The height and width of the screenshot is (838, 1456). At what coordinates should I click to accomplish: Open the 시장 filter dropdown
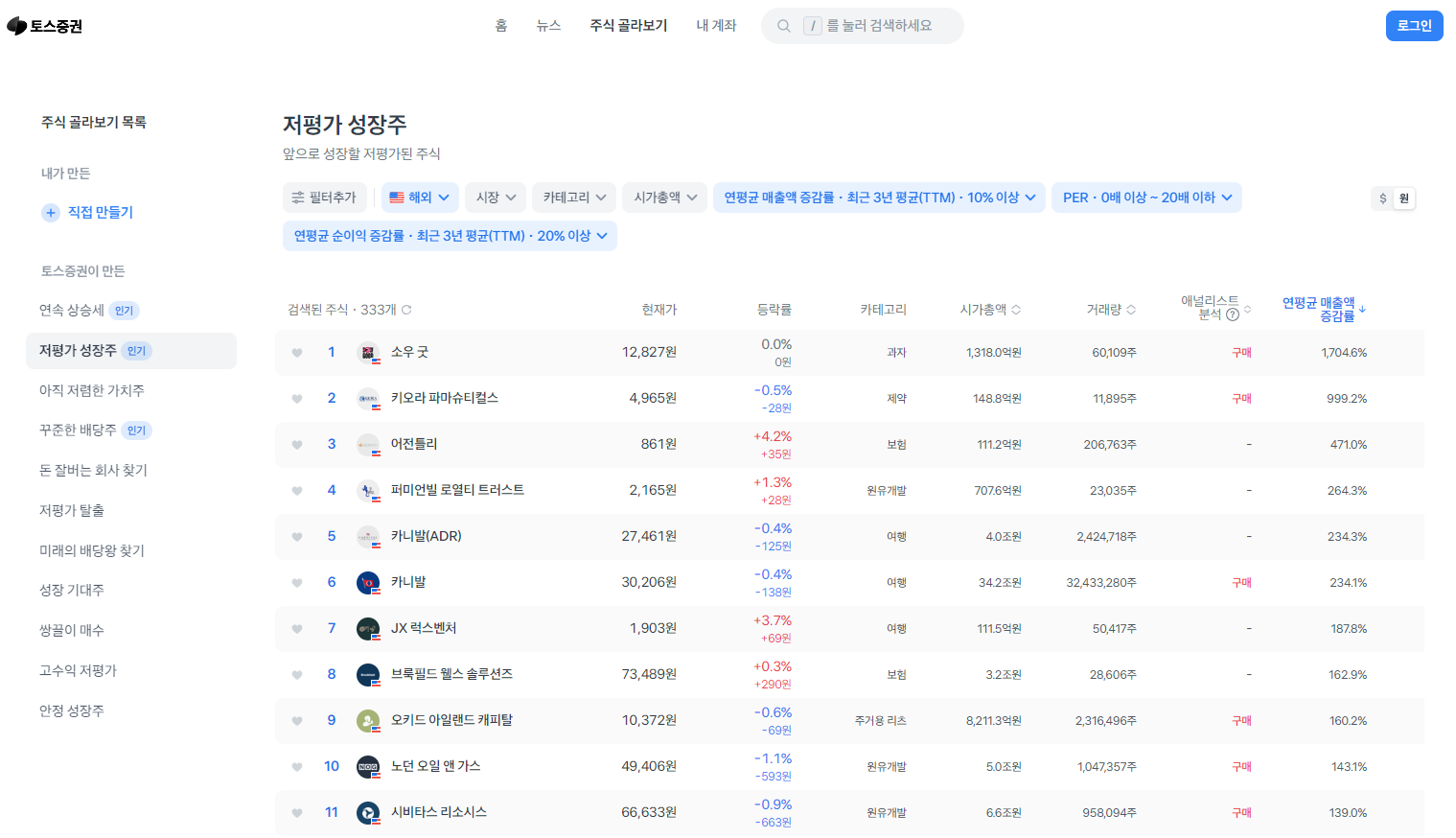point(496,198)
